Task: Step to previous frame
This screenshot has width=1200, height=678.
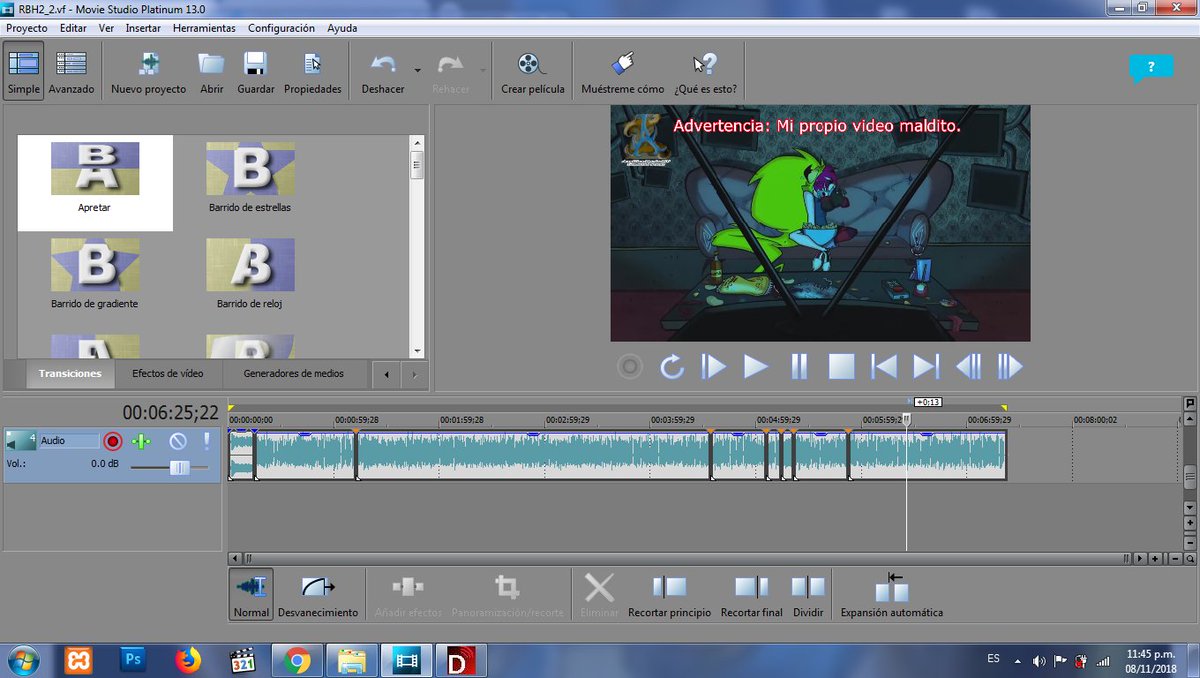Action: tap(968, 367)
